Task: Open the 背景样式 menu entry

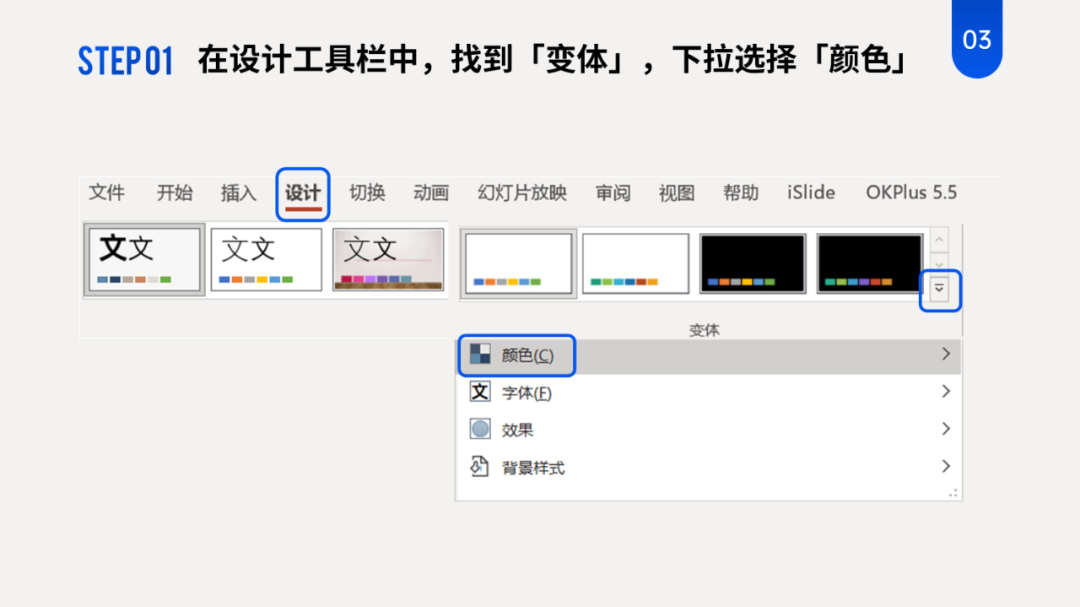Action: 709,467
